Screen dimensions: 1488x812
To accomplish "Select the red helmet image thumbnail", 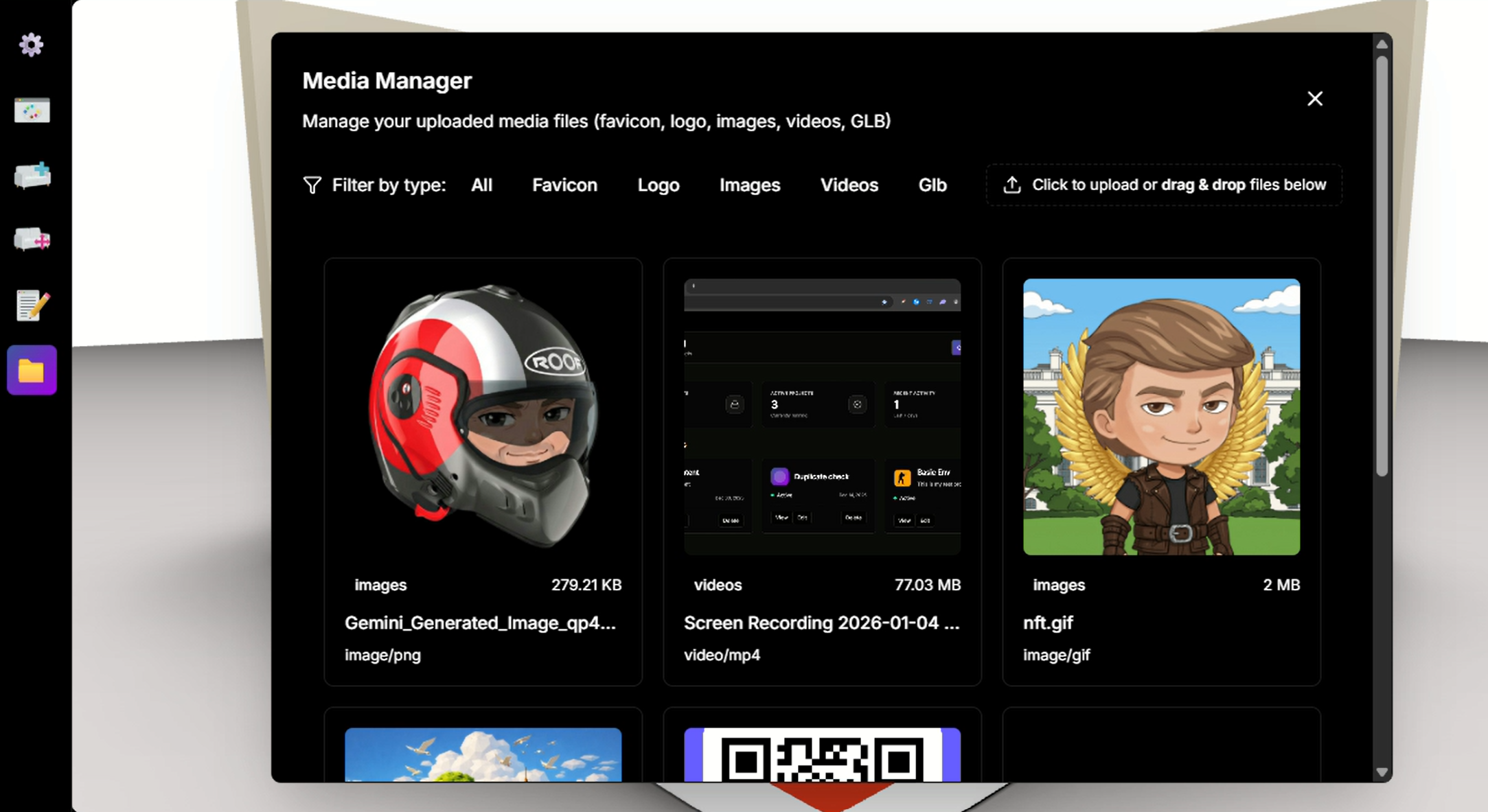I will [483, 417].
